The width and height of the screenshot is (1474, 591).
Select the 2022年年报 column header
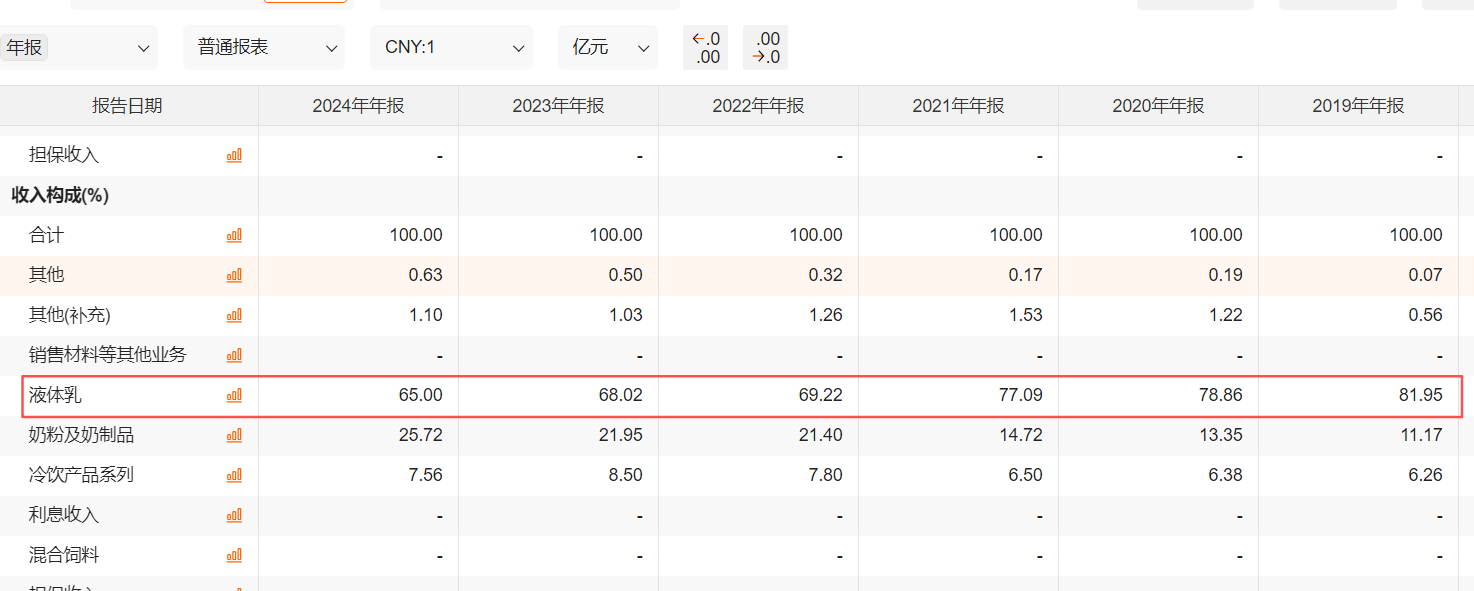coord(758,105)
